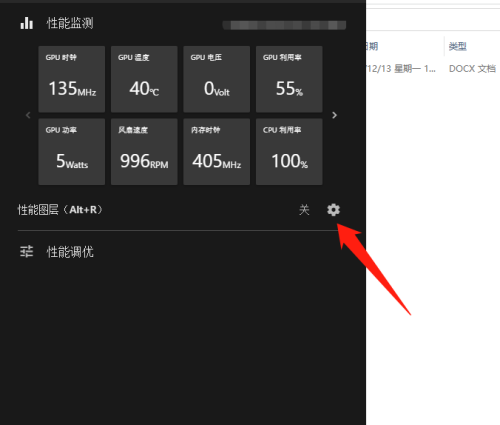Open performance overlay settings gear

333,210
